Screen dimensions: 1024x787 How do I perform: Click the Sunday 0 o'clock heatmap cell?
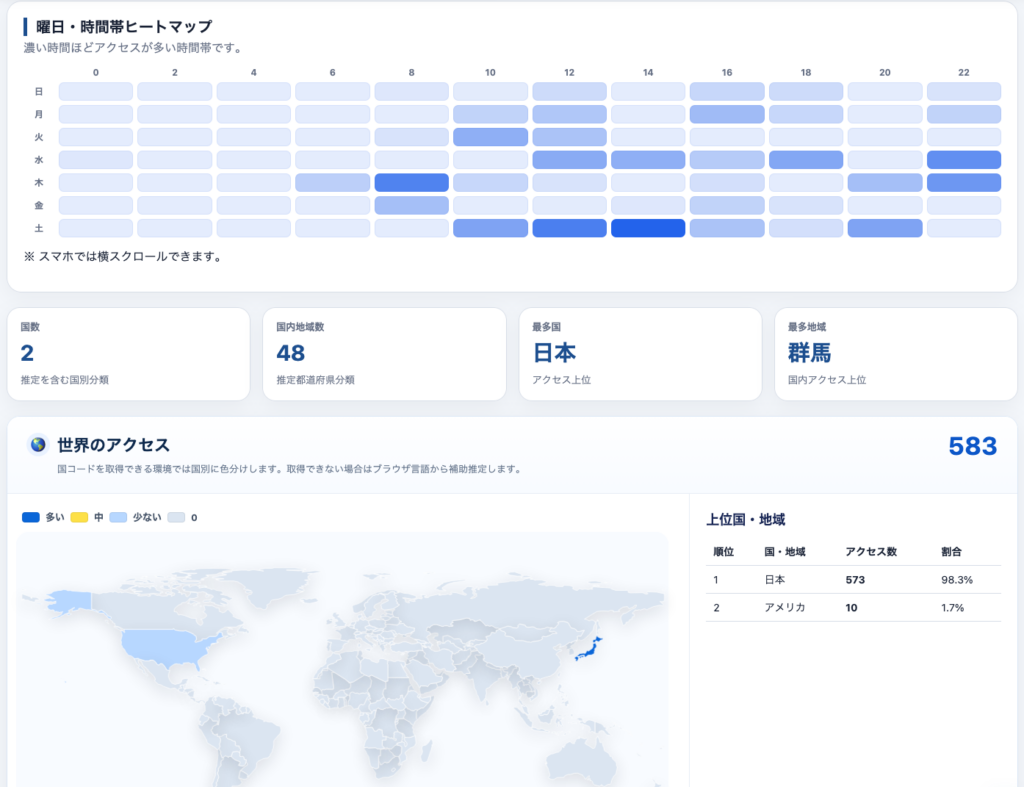tap(96, 91)
